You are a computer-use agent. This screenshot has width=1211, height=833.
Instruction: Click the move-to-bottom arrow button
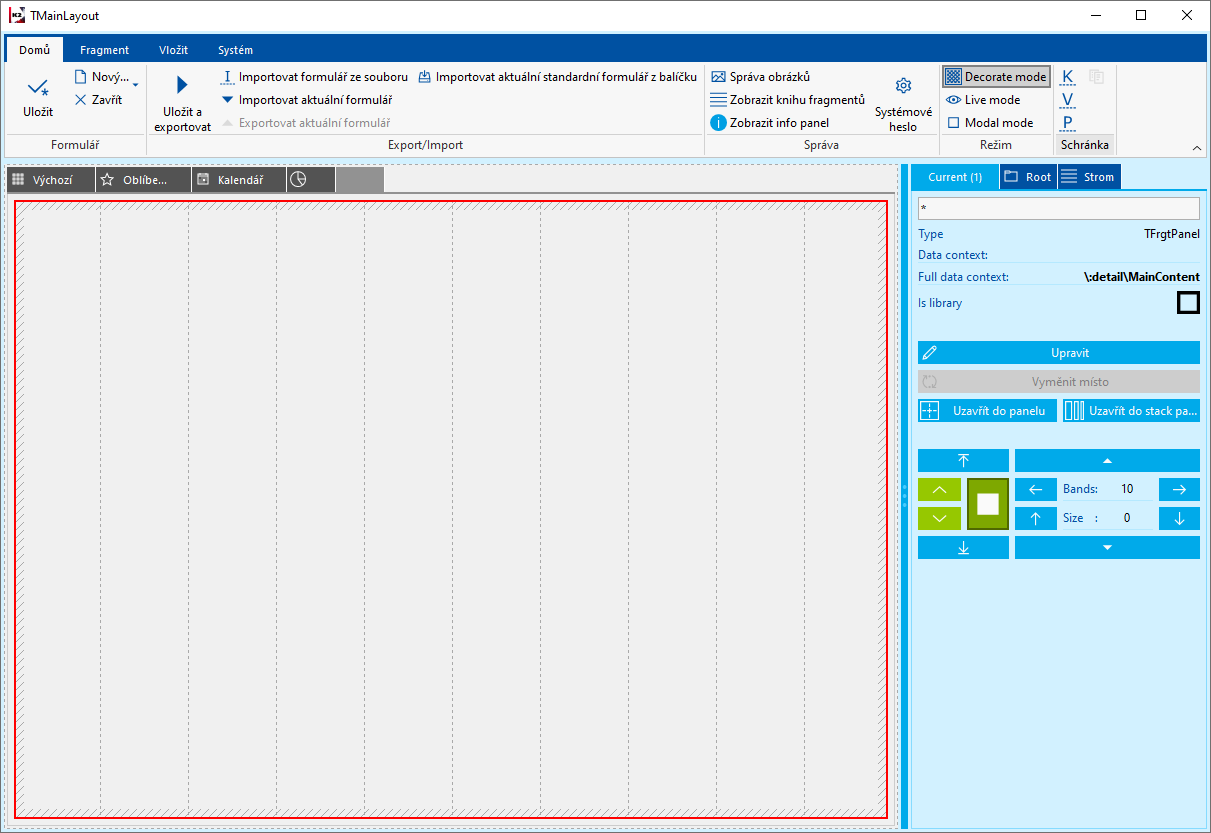point(963,548)
